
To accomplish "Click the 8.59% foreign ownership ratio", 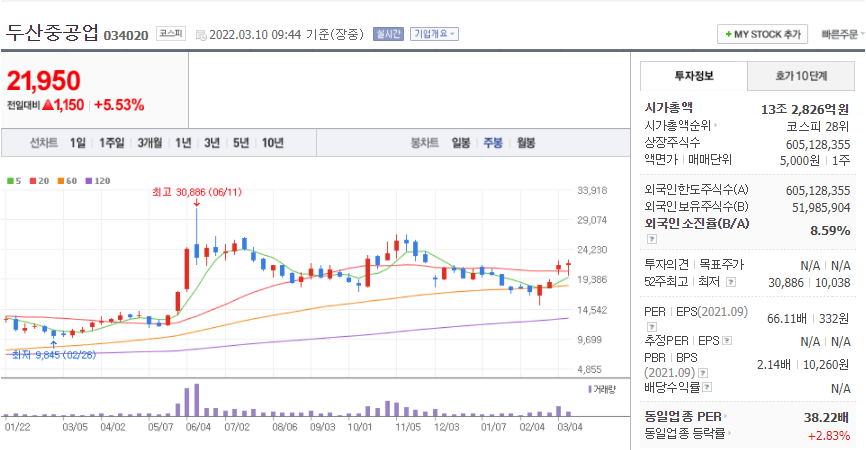I will pyautogui.click(x=830, y=230).
